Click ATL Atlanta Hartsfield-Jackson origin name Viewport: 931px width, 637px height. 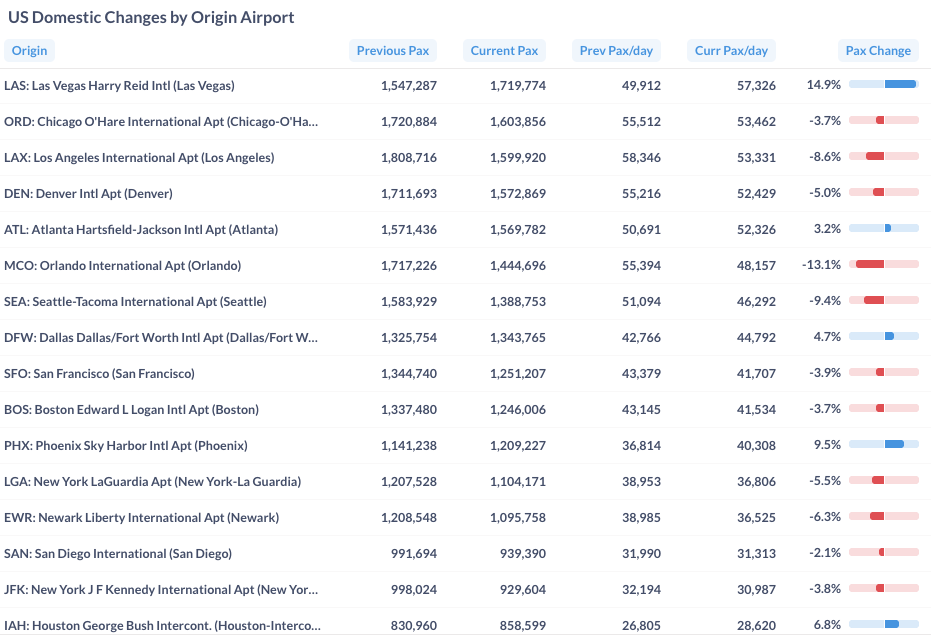141,230
